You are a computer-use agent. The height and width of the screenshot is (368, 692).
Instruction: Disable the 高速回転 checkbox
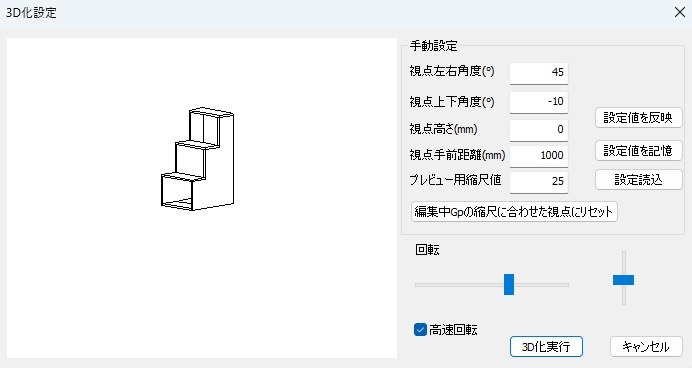[420, 330]
